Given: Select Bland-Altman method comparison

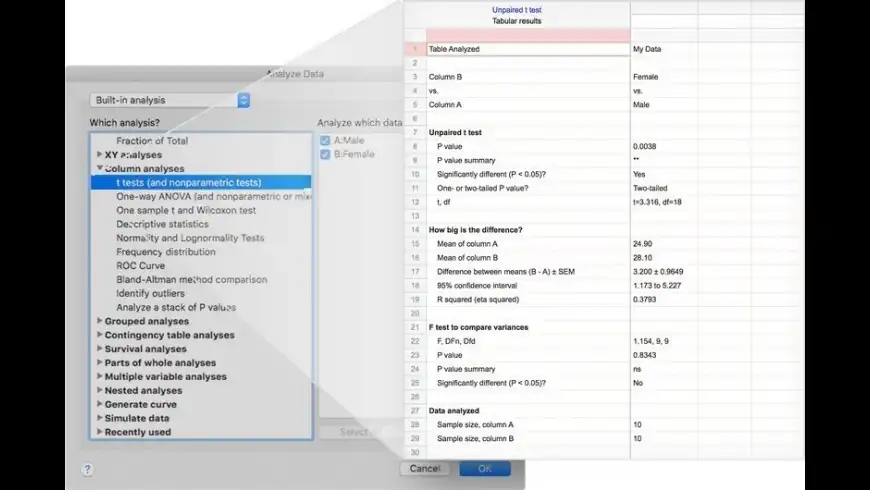Looking at the screenshot, I should pyautogui.click(x=191, y=280).
